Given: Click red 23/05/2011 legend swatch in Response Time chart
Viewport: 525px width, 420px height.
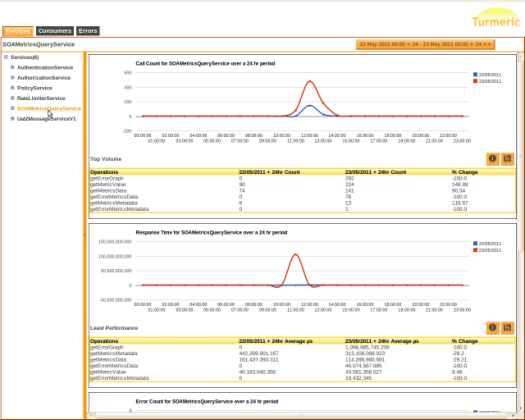Looking at the screenshot, I should coord(475,250).
